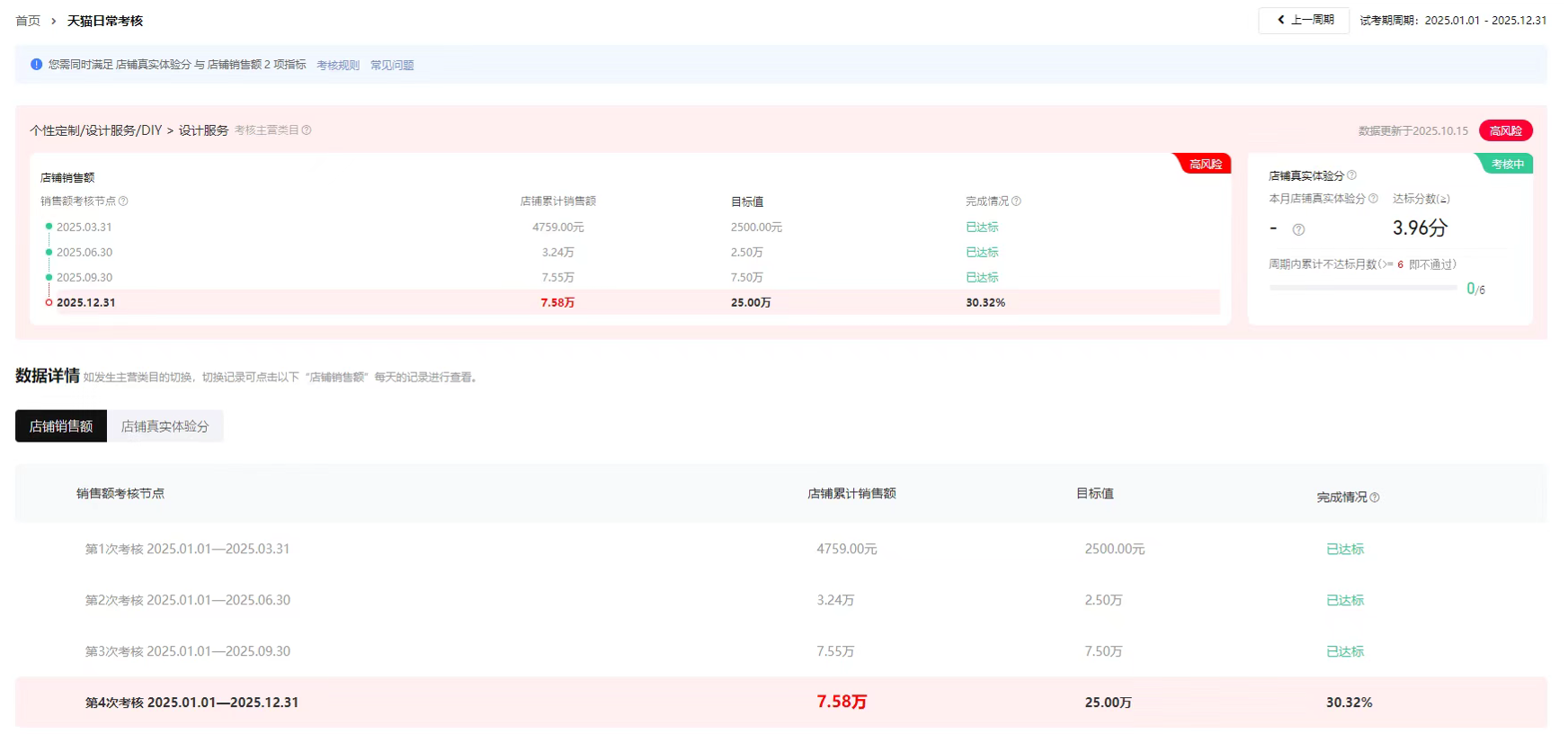The width and height of the screenshot is (1568, 734).
Task: Click the red 高风险 badge near update date
Action: pyautogui.click(x=1505, y=130)
